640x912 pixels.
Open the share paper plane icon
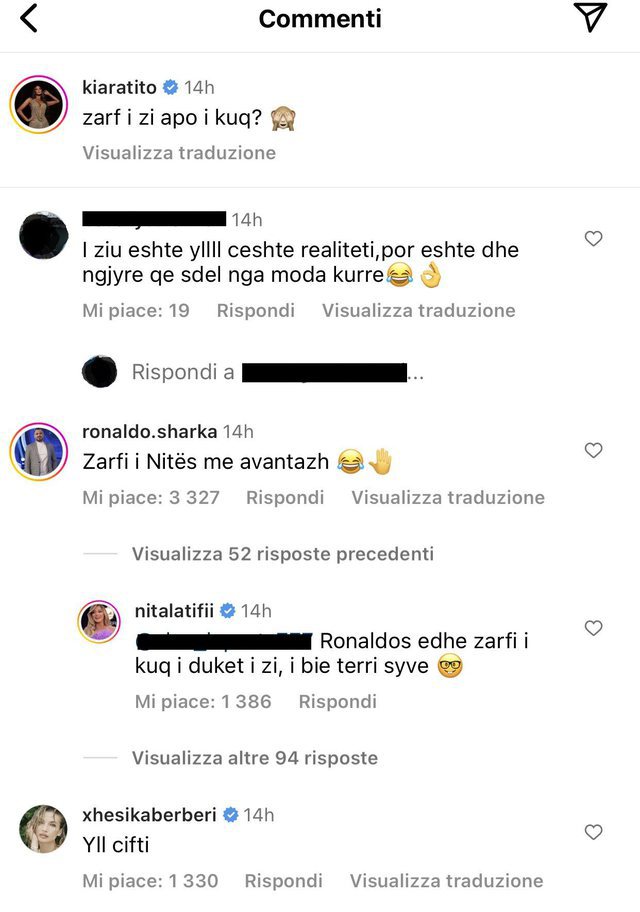[x=590, y=17]
